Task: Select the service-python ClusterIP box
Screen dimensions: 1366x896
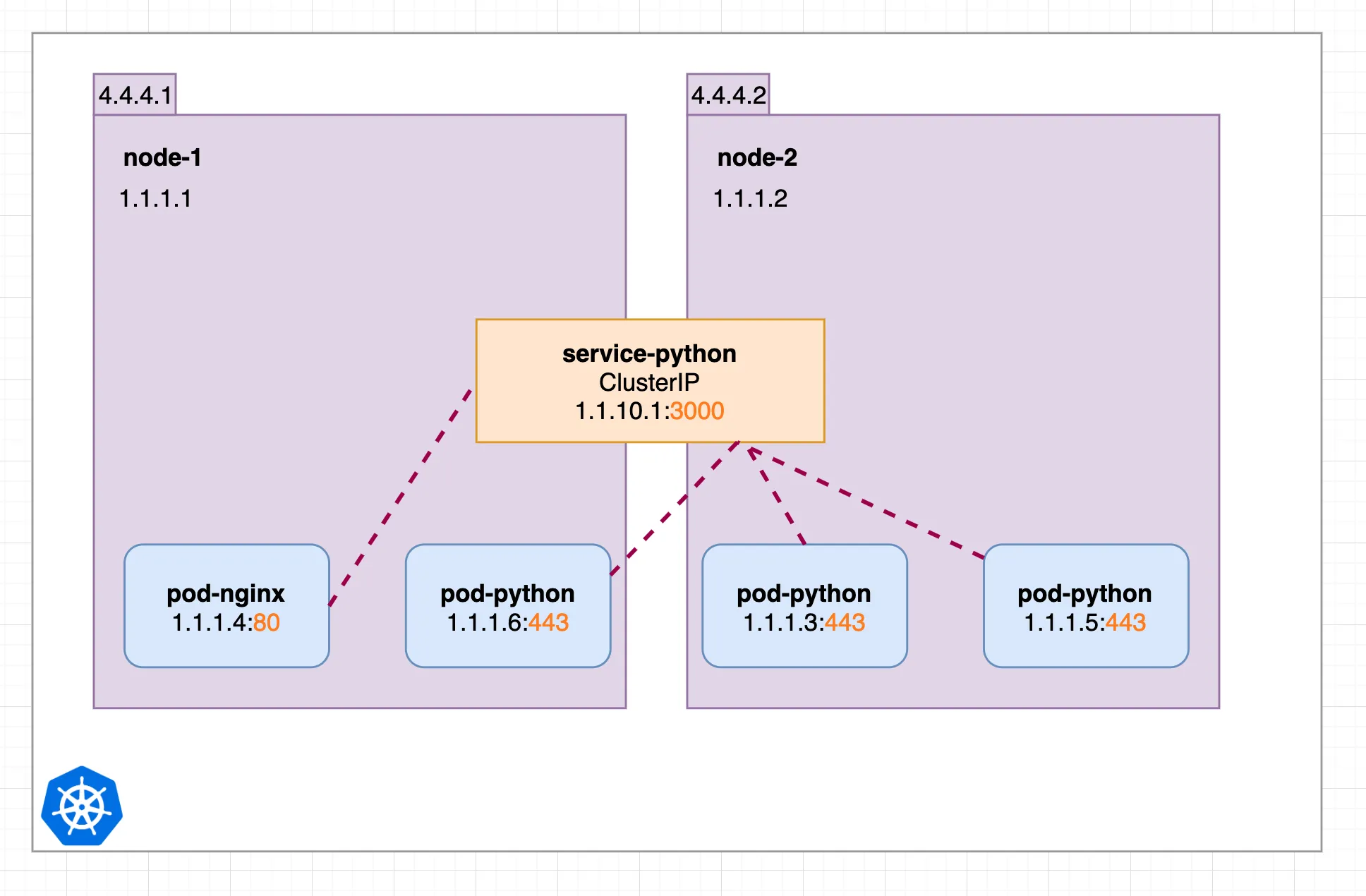Action: tap(650, 381)
